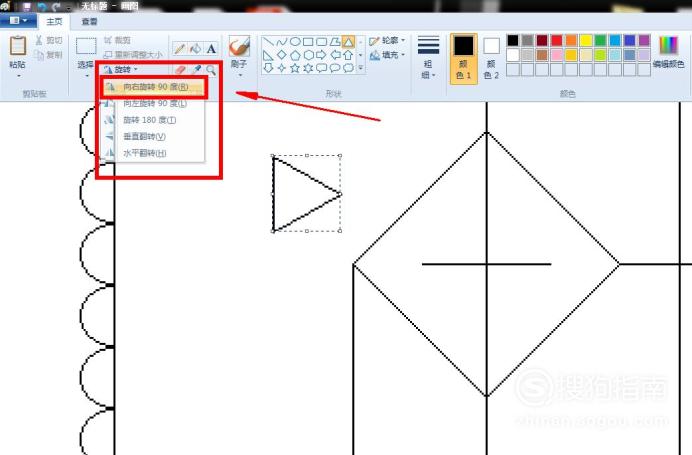Choose the Right triangle shape
Viewport: 692px width, 455px height.
coord(268,55)
